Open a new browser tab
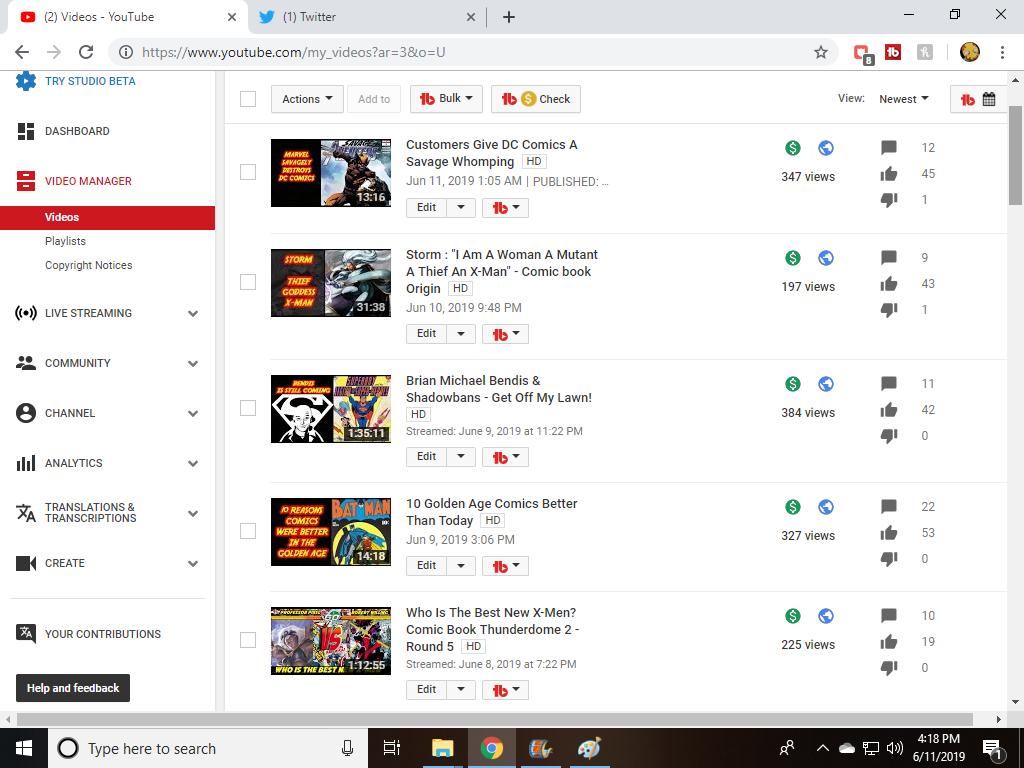The height and width of the screenshot is (768, 1024). [509, 17]
